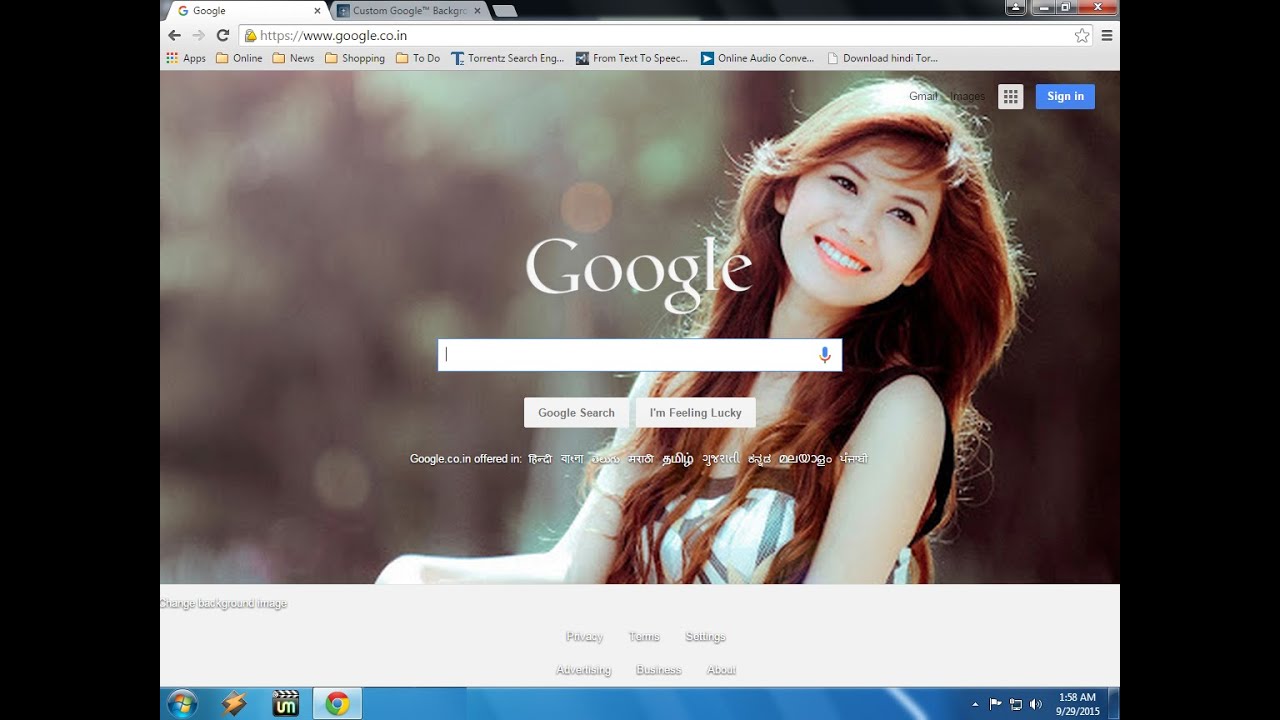Open Torrentz Search Engine bookmark

[508, 58]
